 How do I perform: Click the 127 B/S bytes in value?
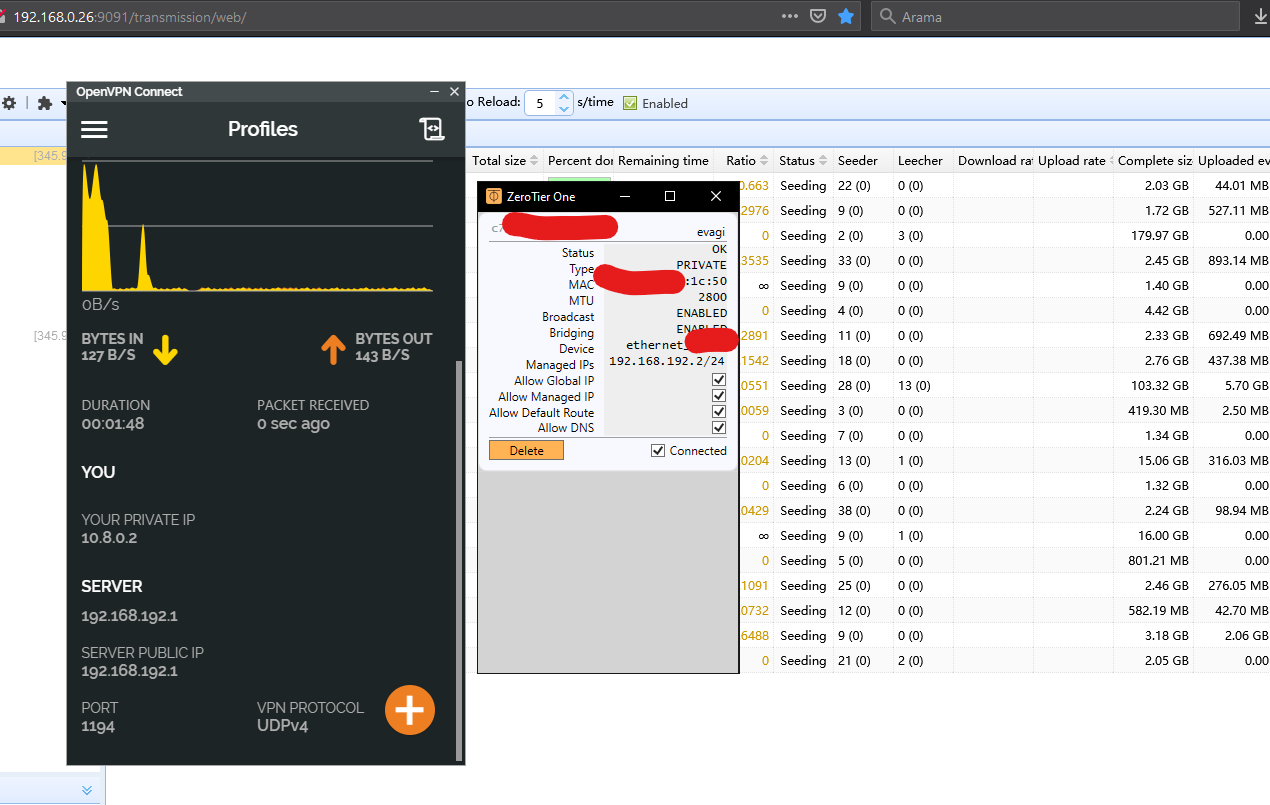[110, 355]
